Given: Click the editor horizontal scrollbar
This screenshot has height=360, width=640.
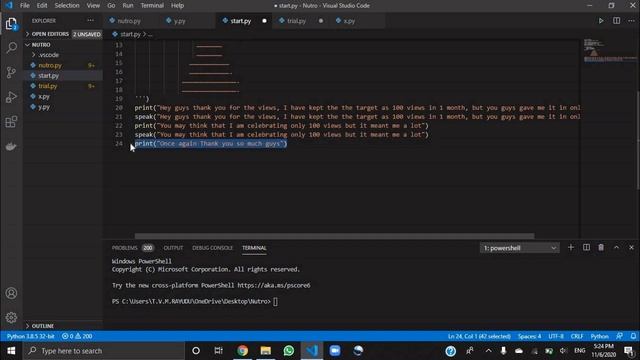Looking at the screenshot, I should (334, 236).
